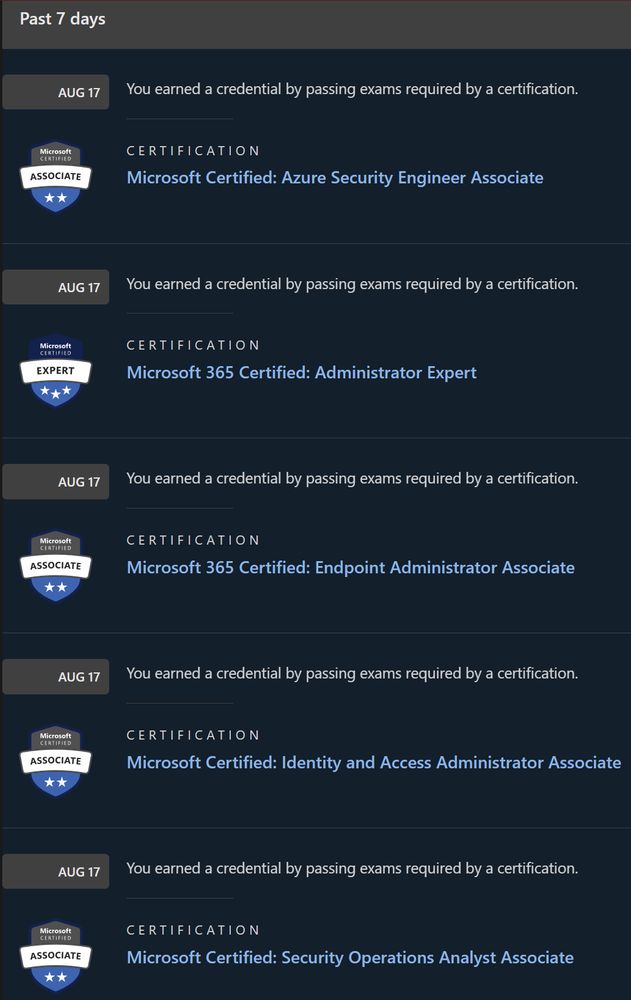Click the Expert badge for Administrator Expert
631x1000 pixels.
point(56,371)
